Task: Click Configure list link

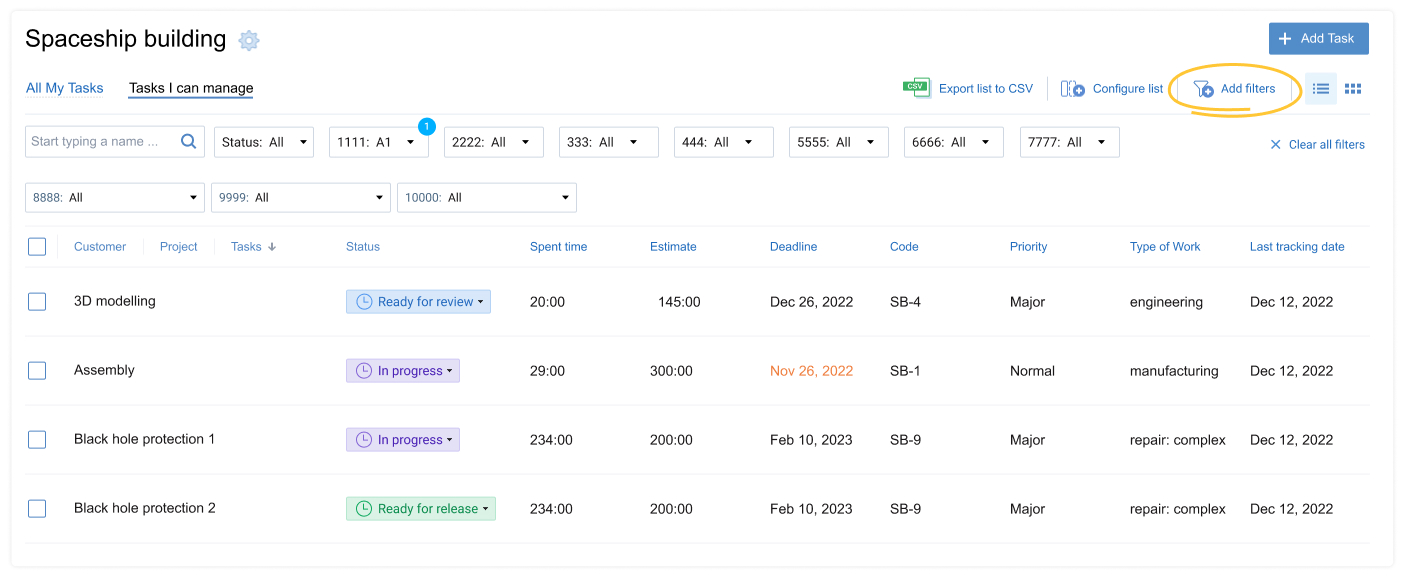Action: tap(1128, 89)
